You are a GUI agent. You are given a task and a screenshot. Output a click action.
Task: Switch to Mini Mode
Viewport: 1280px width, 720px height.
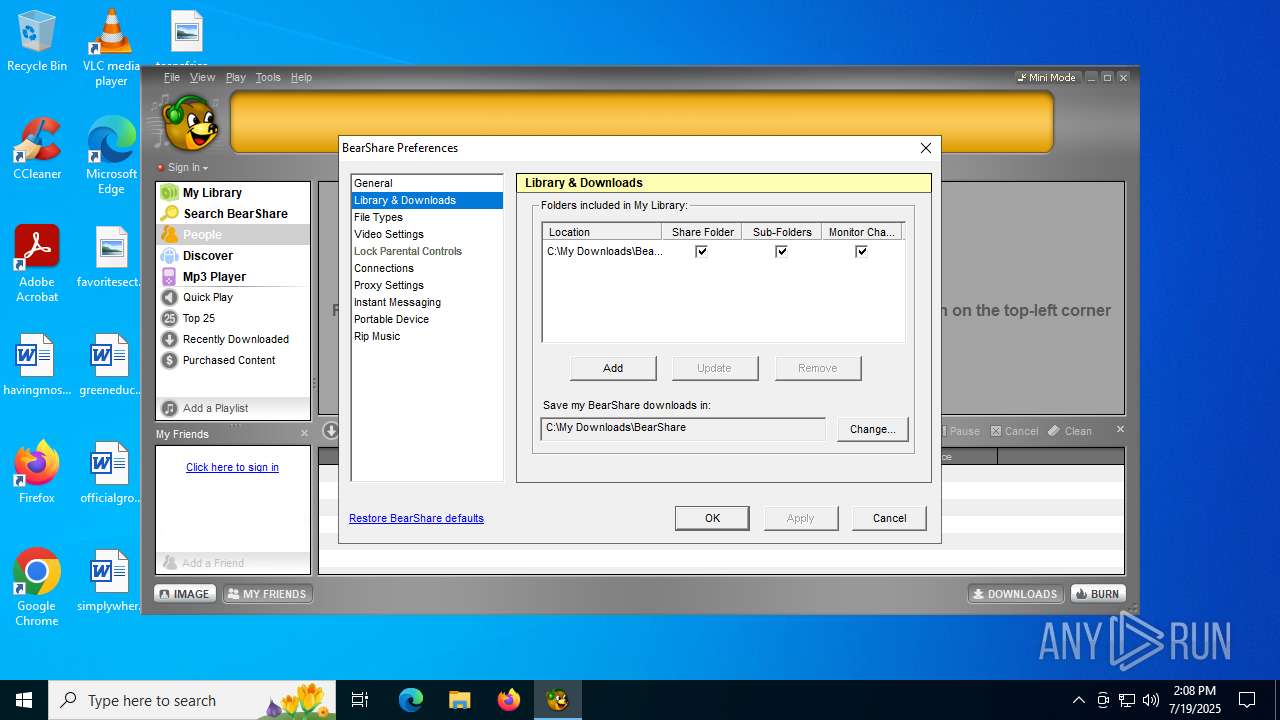coord(1047,77)
